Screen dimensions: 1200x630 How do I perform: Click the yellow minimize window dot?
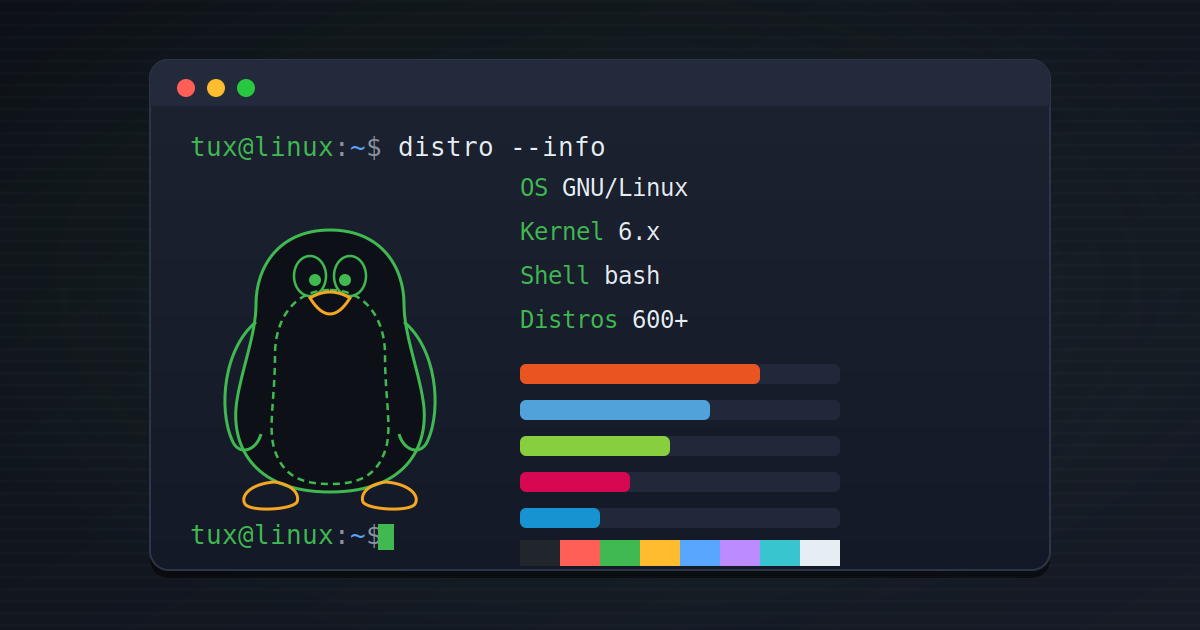pyautogui.click(x=216, y=88)
